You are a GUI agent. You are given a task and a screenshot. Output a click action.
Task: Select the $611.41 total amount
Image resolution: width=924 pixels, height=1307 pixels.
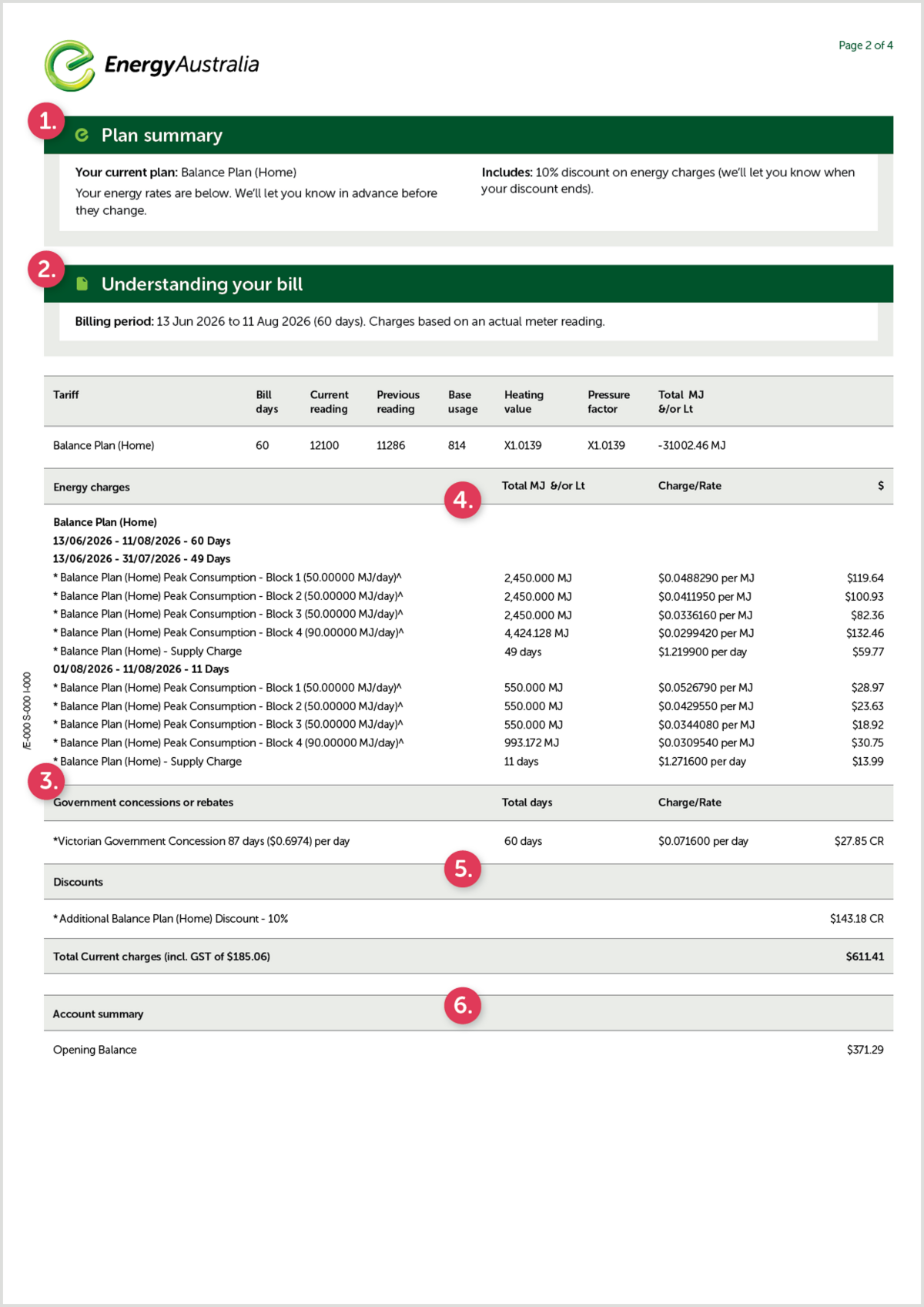point(865,957)
